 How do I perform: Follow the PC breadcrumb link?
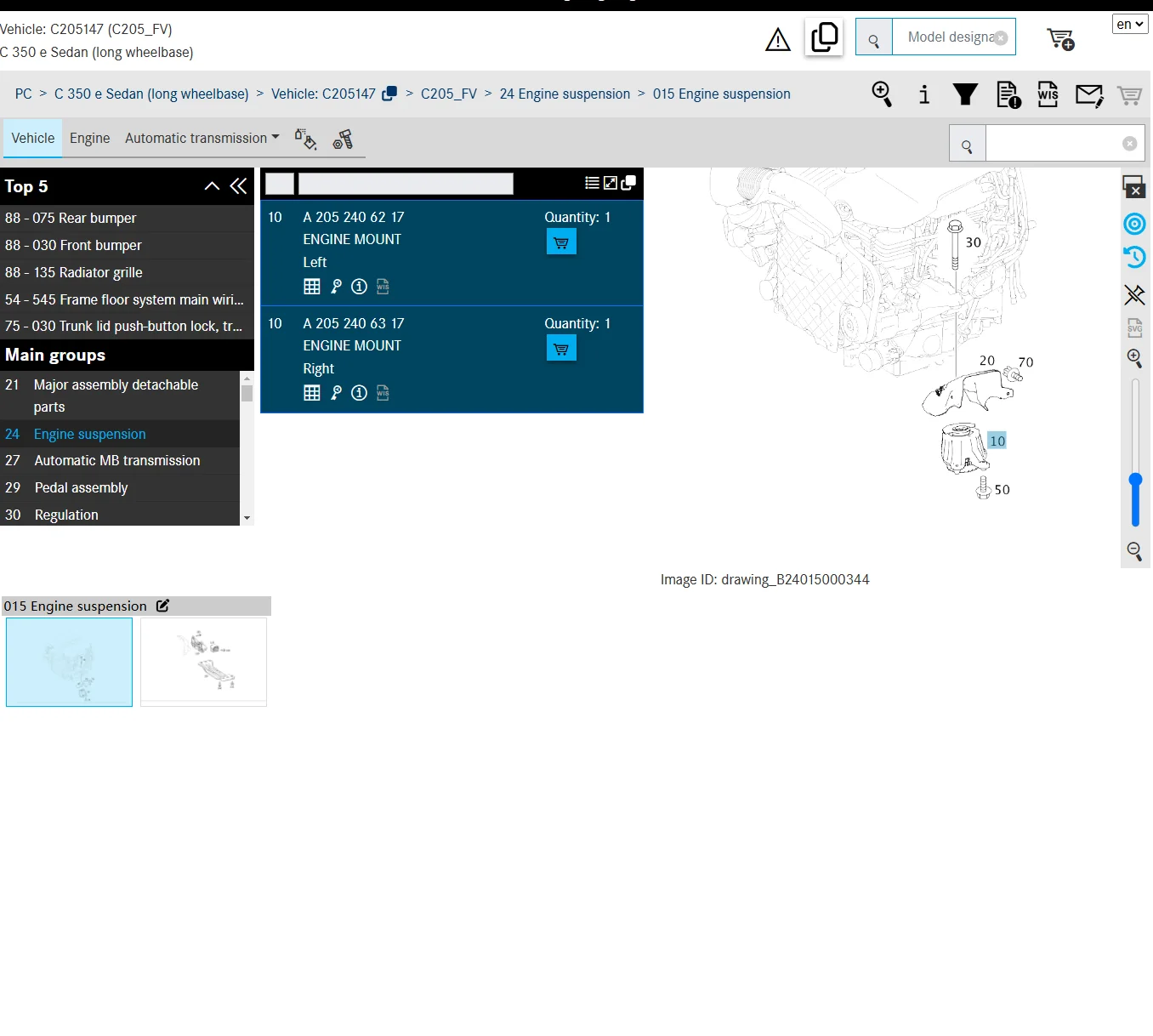coord(24,94)
